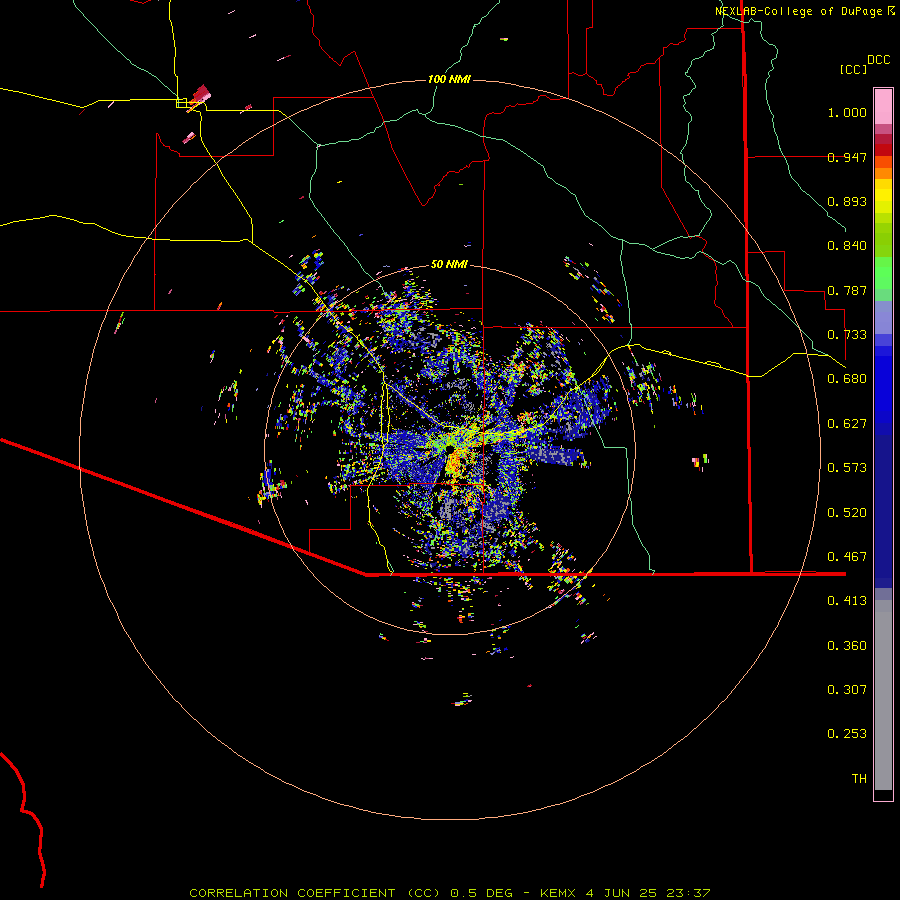The width and height of the screenshot is (900, 900).
Task: Click the 0.627 scale value
Action: click(x=847, y=424)
